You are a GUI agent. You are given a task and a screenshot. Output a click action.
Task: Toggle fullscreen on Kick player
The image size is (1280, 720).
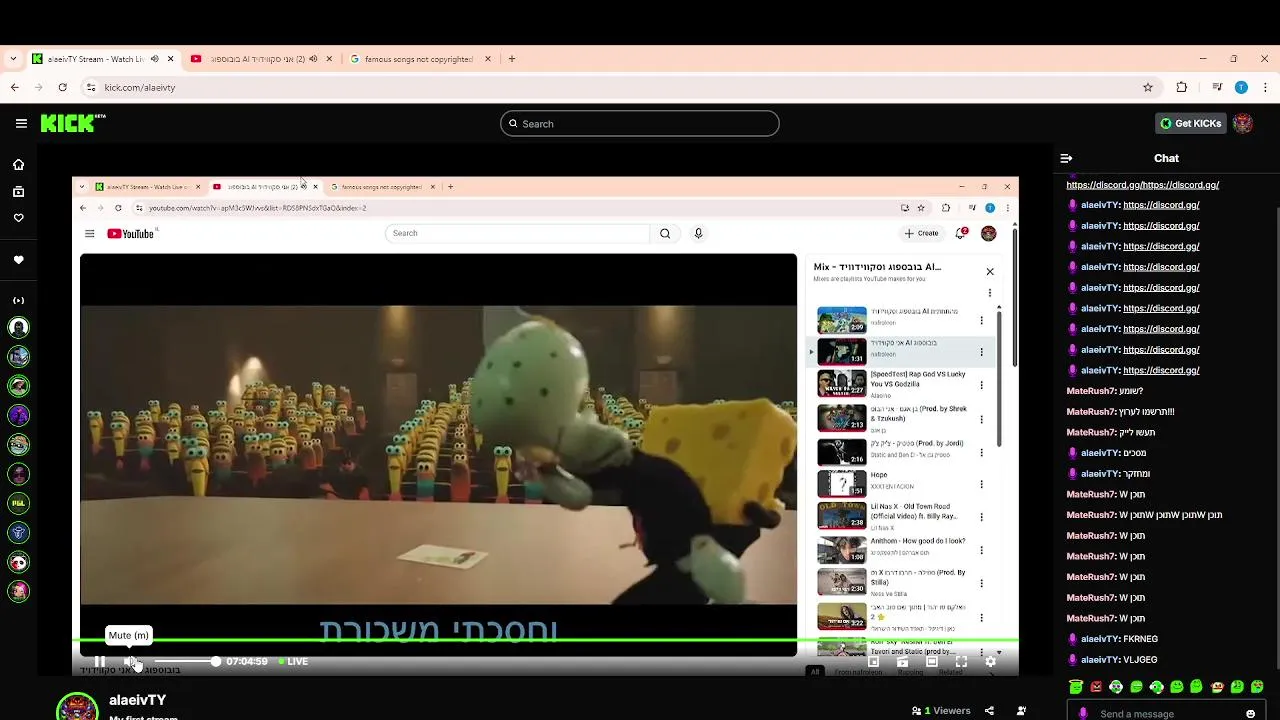pyautogui.click(x=961, y=661)
